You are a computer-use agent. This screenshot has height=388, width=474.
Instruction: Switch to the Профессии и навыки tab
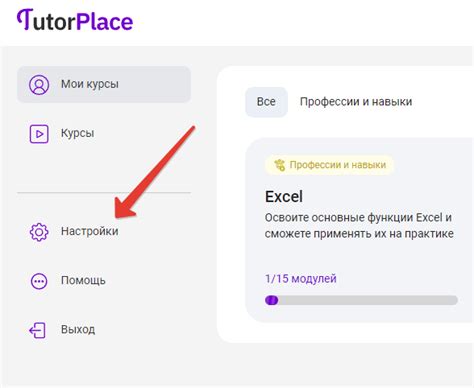tap(356, 102)
